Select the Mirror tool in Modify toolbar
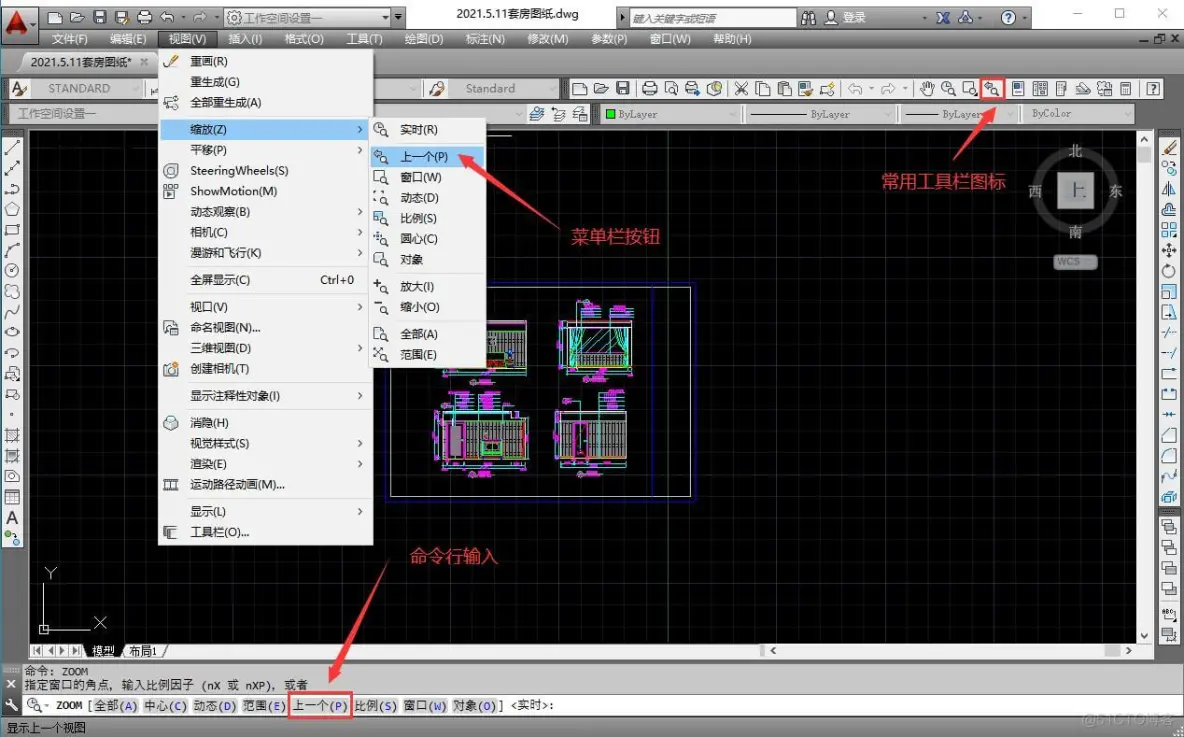Image resolution: width=1184 pixels, height=737 pixels. point(1169,189)
